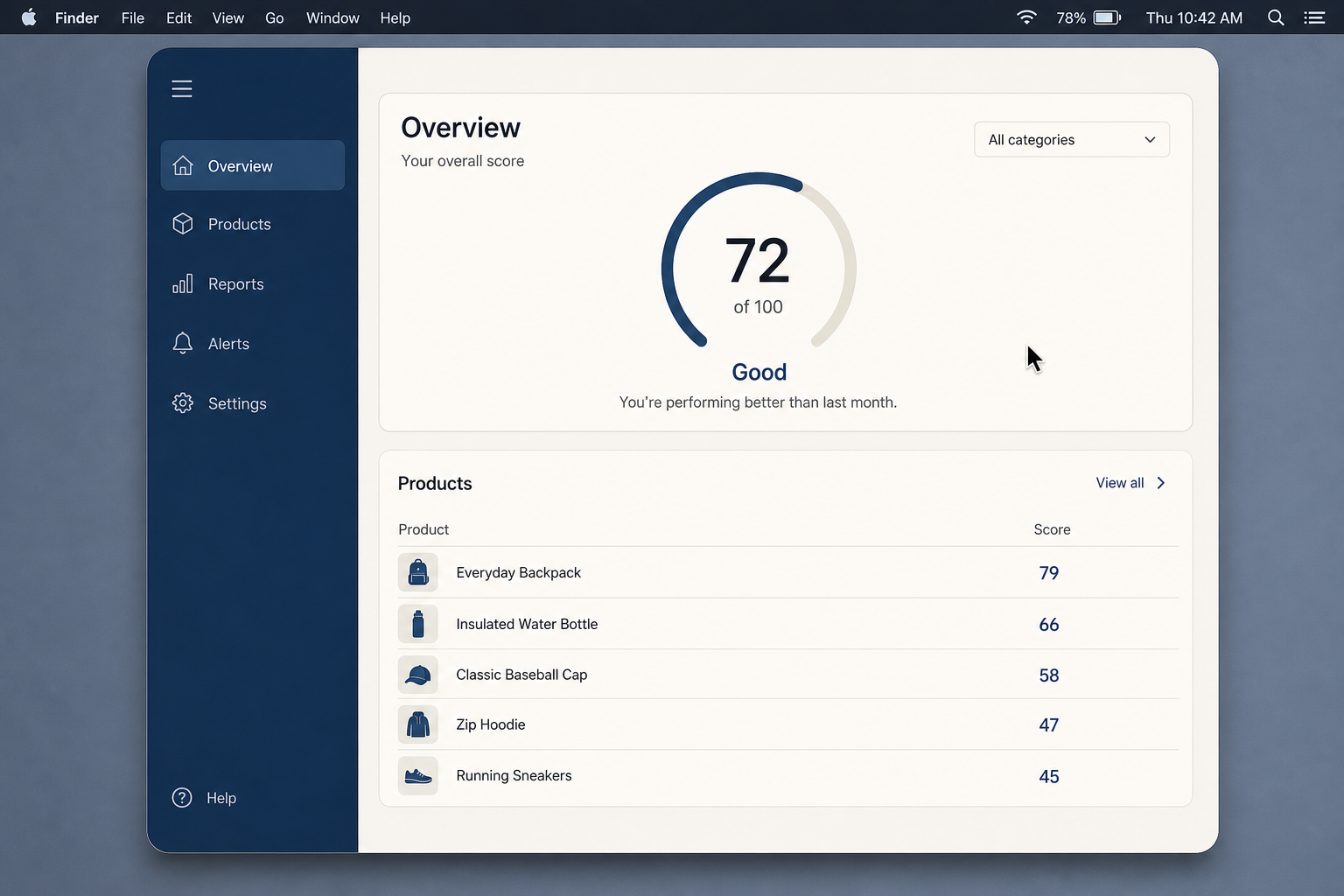Open the Go menu
Viewport: 1344px width, 896px height.
pyautogui.click(x=275, y=17)
